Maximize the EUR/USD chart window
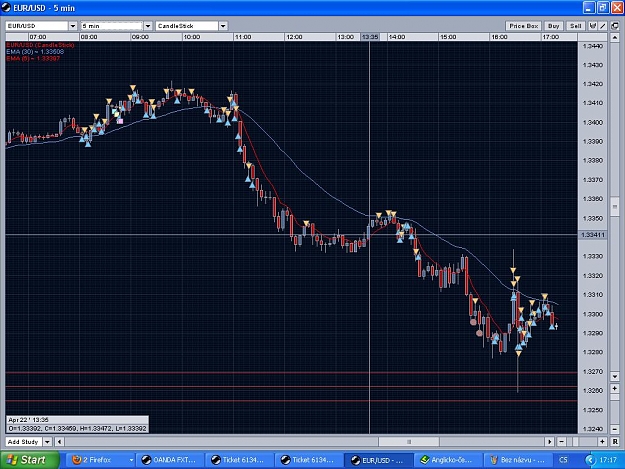Screen dimensions: 625x469 coord(603,8)
